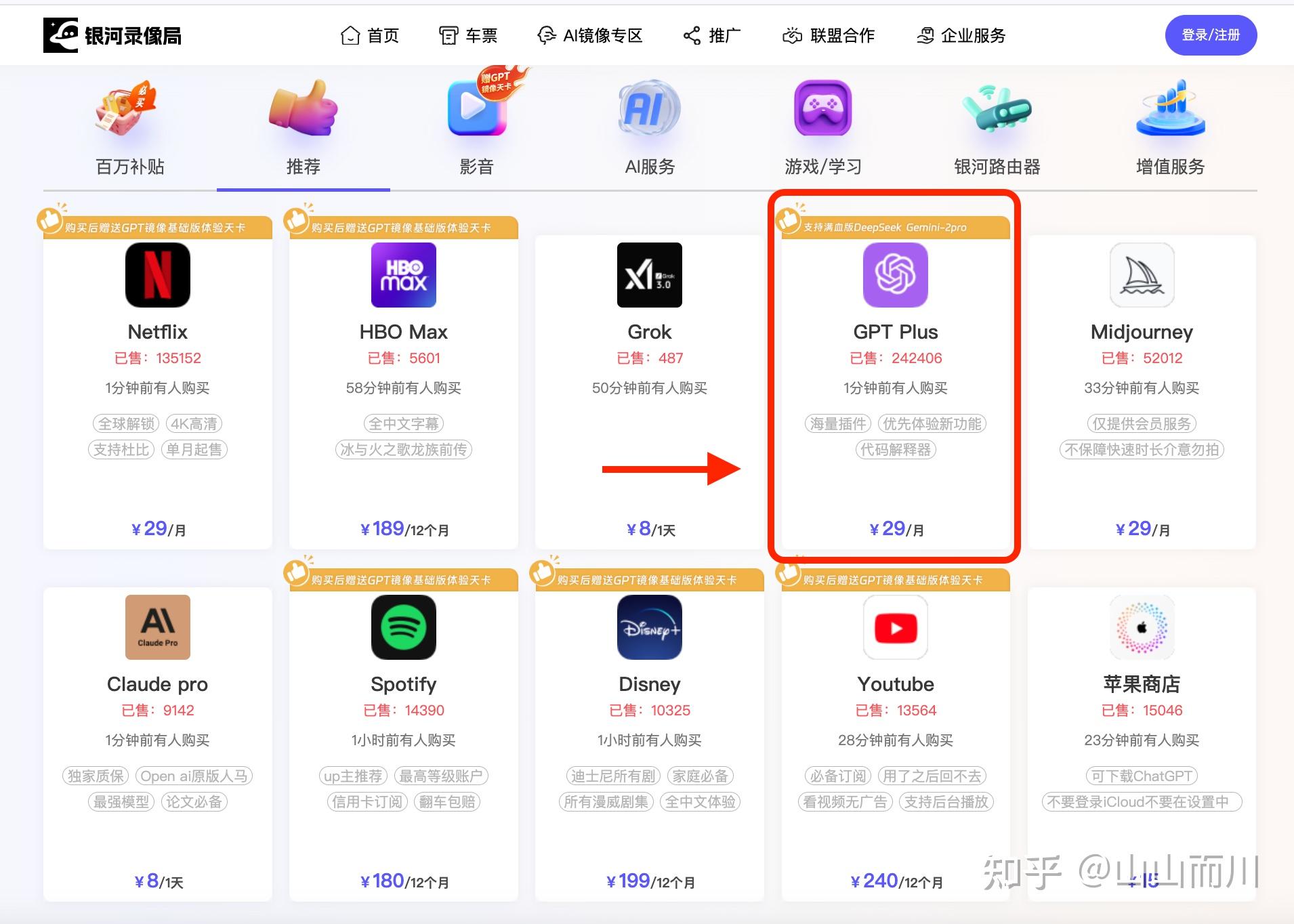Screen dimensions: 1294x924
Task: Open the 首页 home icon
Action: tap(350, 35)
